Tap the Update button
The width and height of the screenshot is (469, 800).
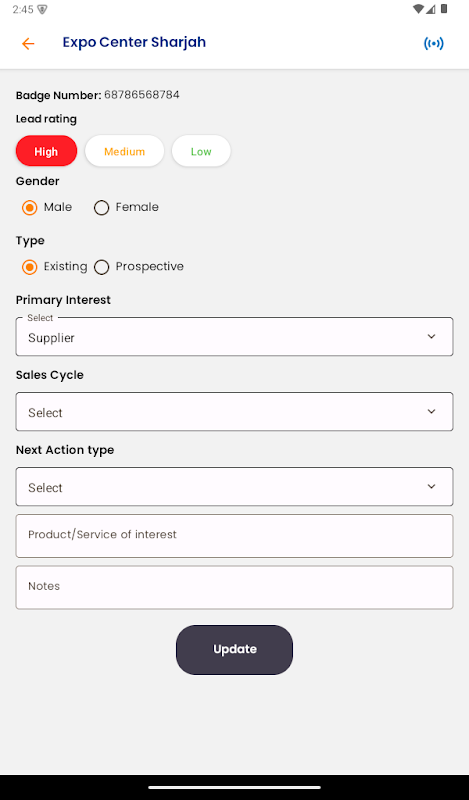234,649
